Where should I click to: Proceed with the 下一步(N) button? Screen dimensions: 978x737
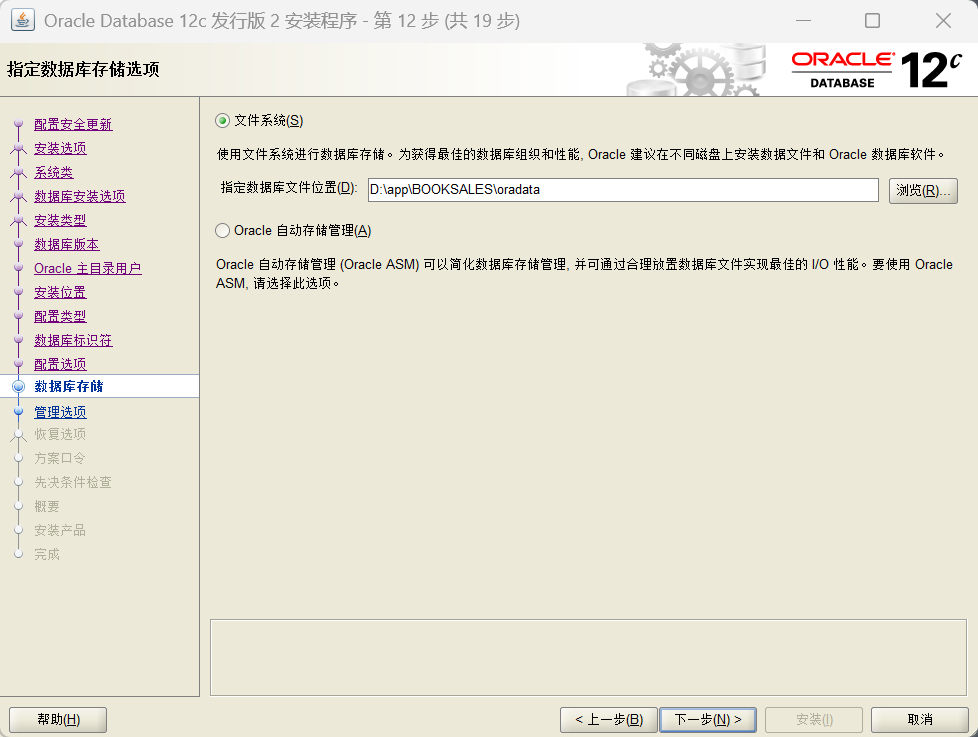(708, 720)
